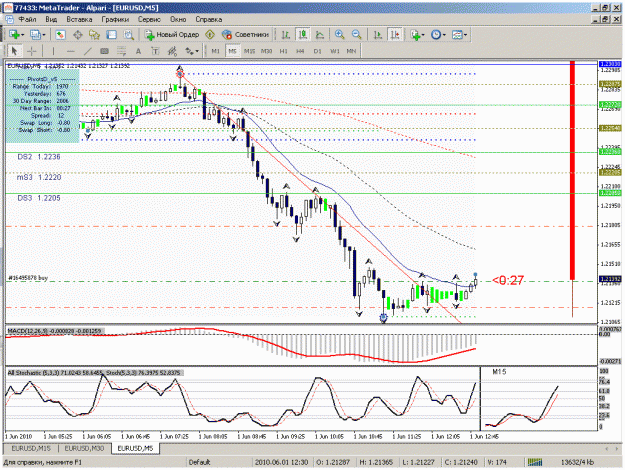The height and width of the screenshot is (470, 625).
Task: Select the Vertical Line drawing tool
Action: (53, 51)
